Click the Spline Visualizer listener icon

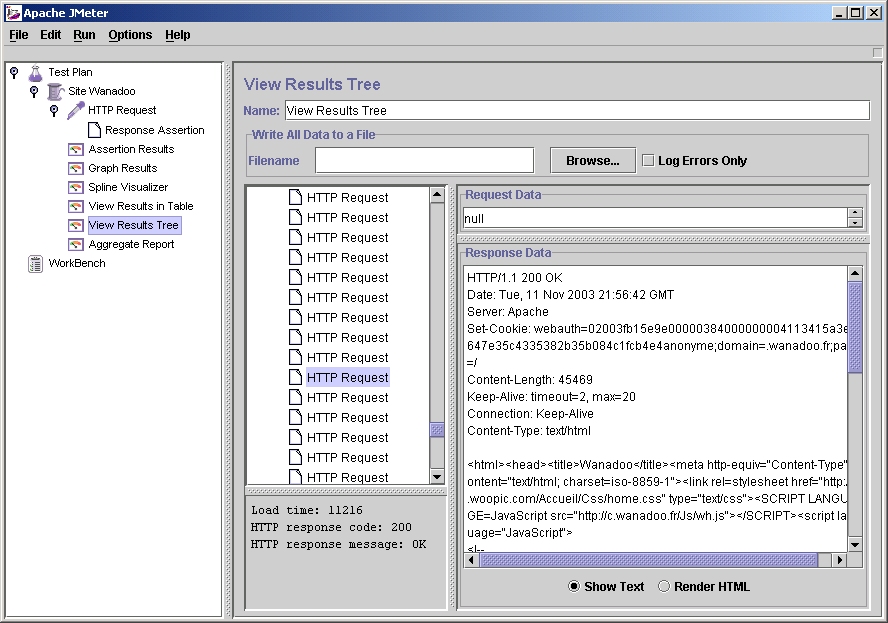75,187
